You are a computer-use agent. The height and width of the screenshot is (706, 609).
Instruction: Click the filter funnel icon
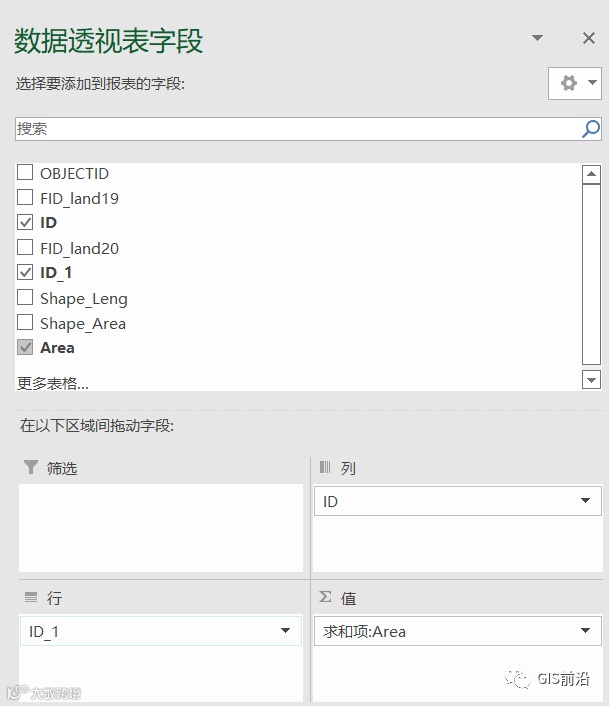[30, 467]
